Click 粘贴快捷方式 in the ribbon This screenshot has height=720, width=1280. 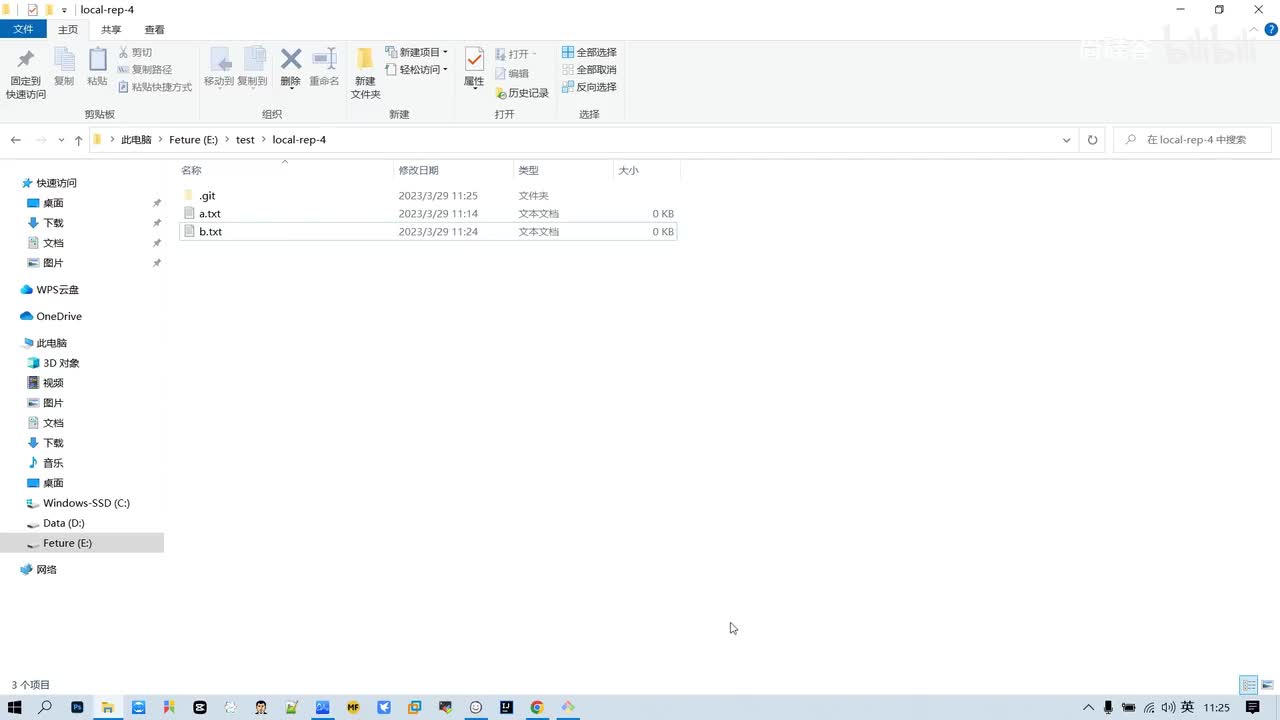click(155, 87)
